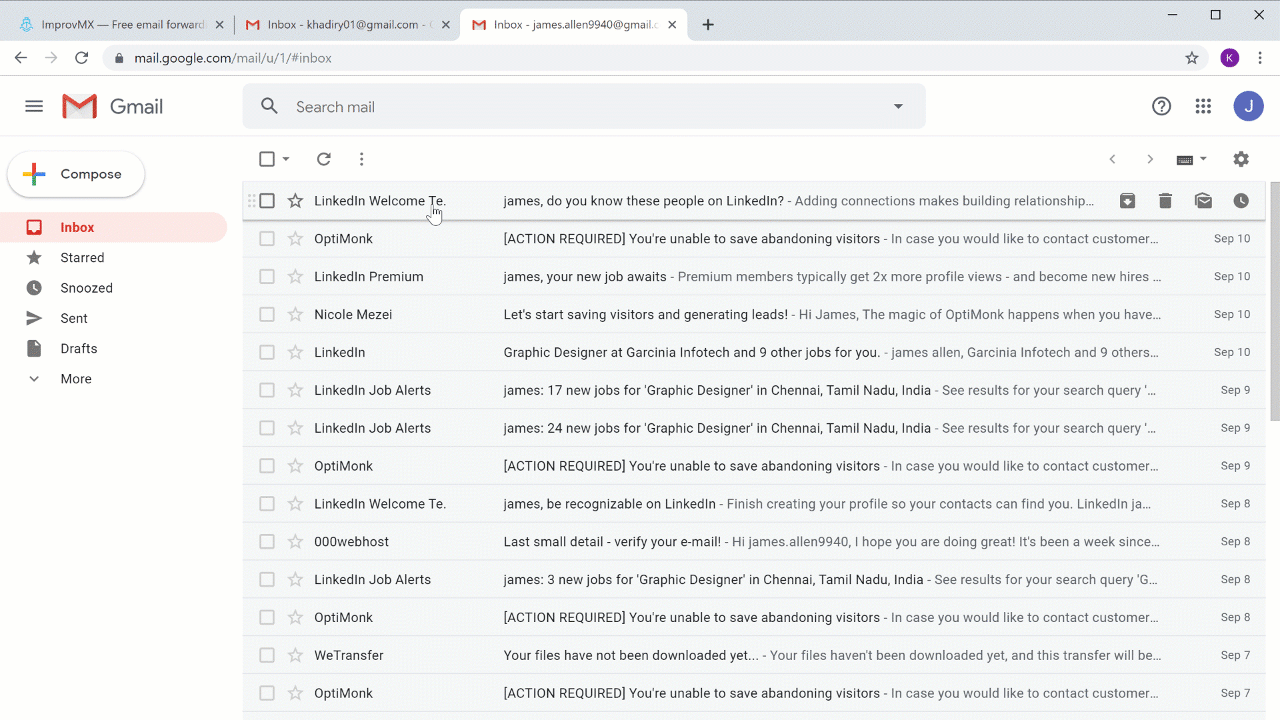Check the LinkedIn Premium email checkbox
The height and width of the screenshot is (720, 1280).
click(x=267, y=276)
